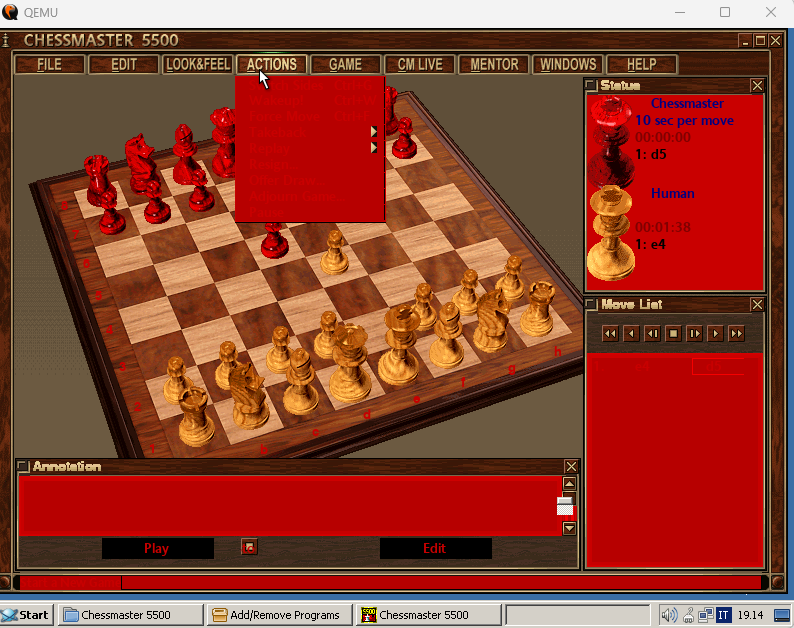Viewport: 794px width, 628px height.
Task: Click the small icon between Play and Edit
Action: pos(249,547)
